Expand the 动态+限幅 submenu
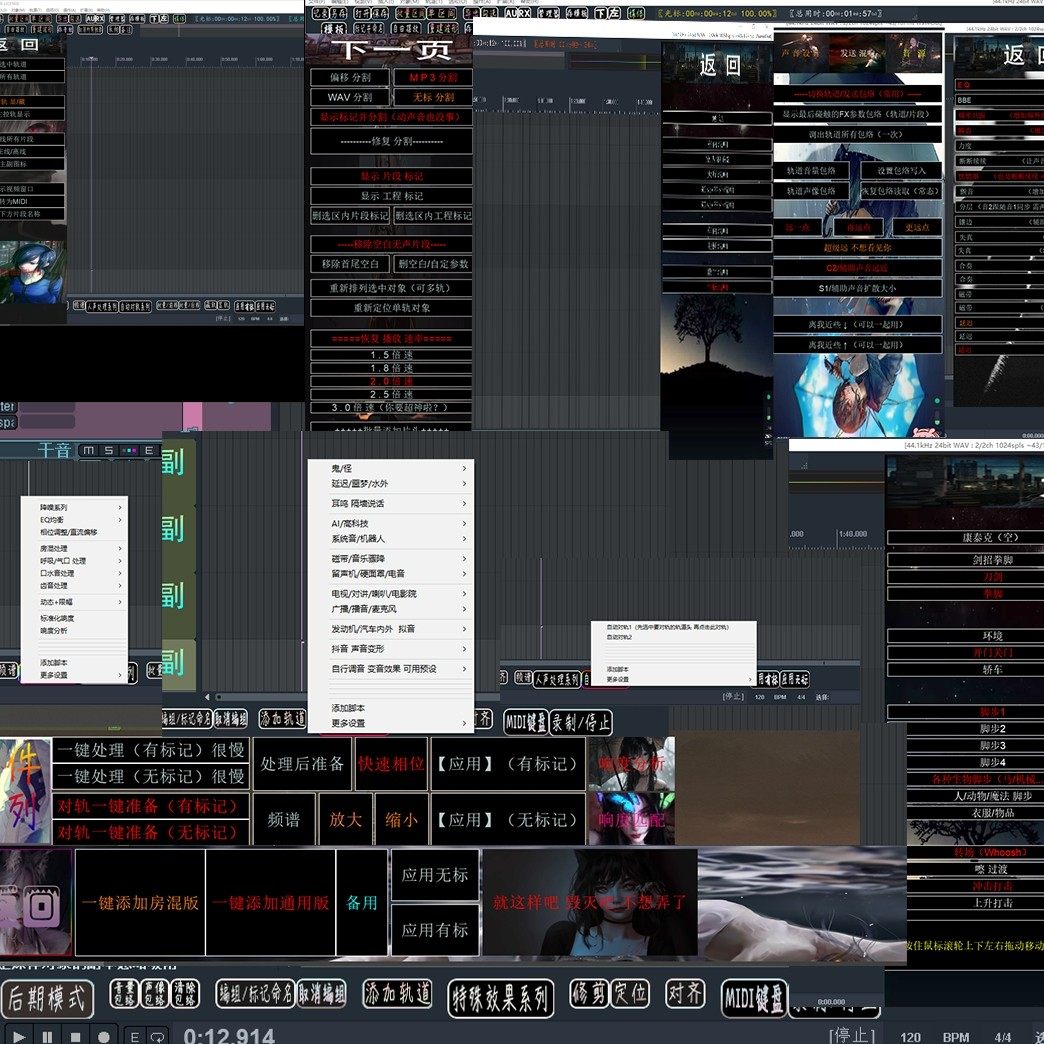1044x1044 pixels. coord(75,602)
